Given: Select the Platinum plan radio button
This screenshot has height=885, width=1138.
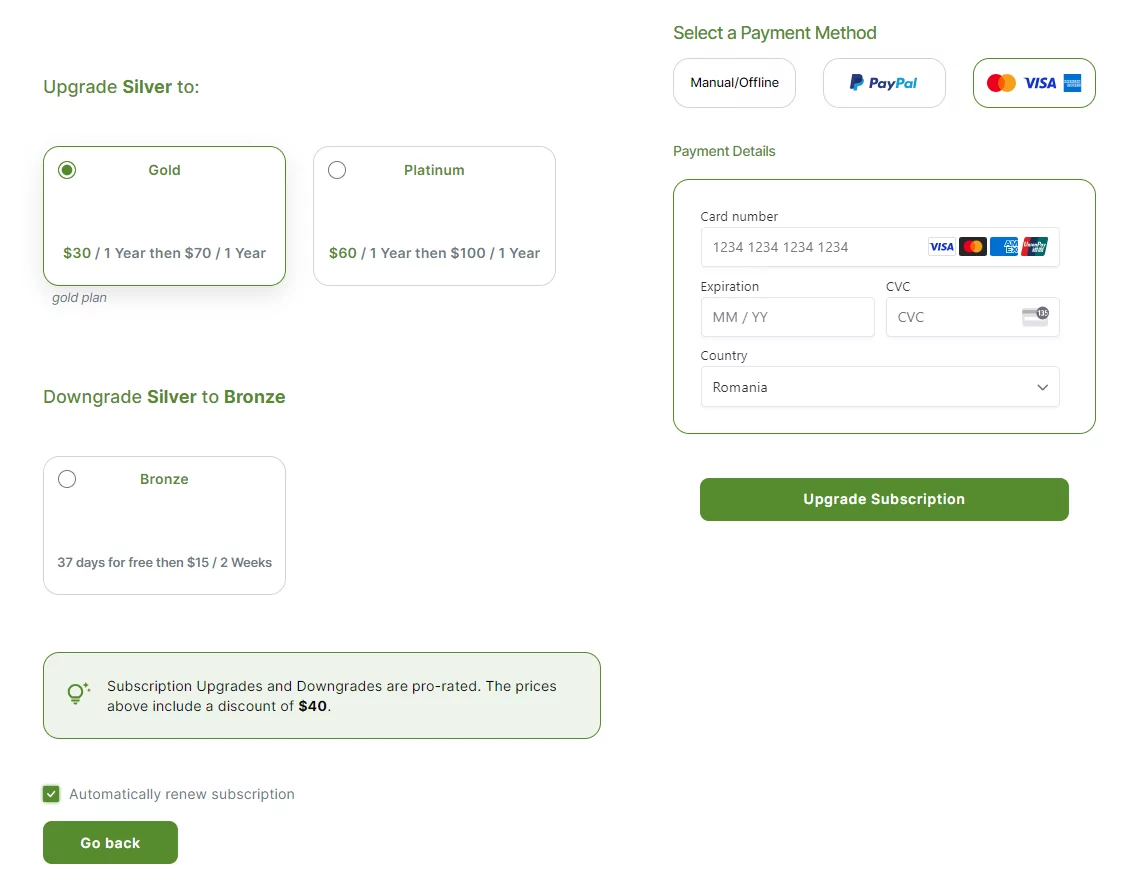Looking at the screenshot, I should click(x=337, y=170).
